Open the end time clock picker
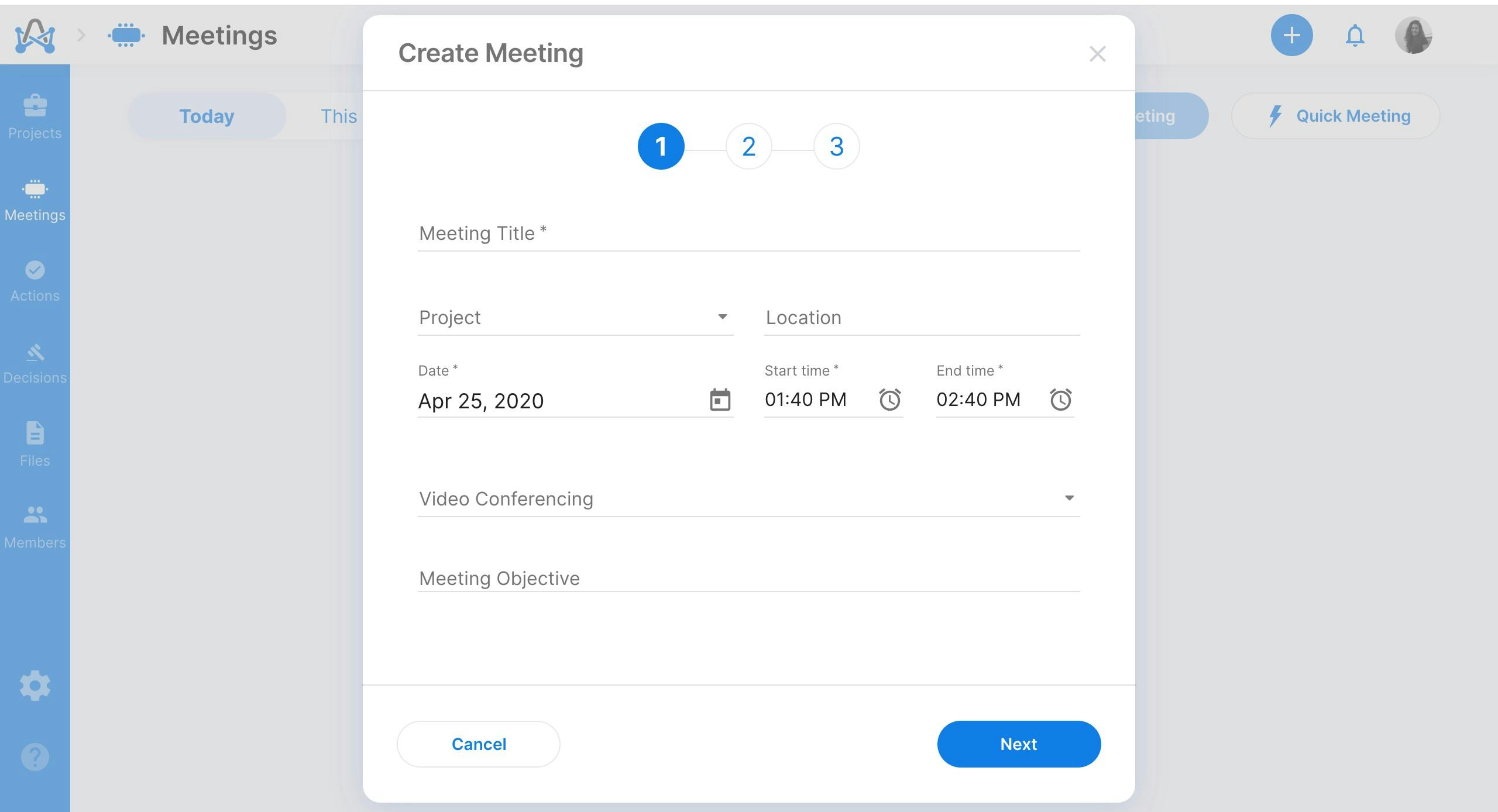This screenshot has width=1498, height=812. pyautogui.click(x=1061, y=400)
